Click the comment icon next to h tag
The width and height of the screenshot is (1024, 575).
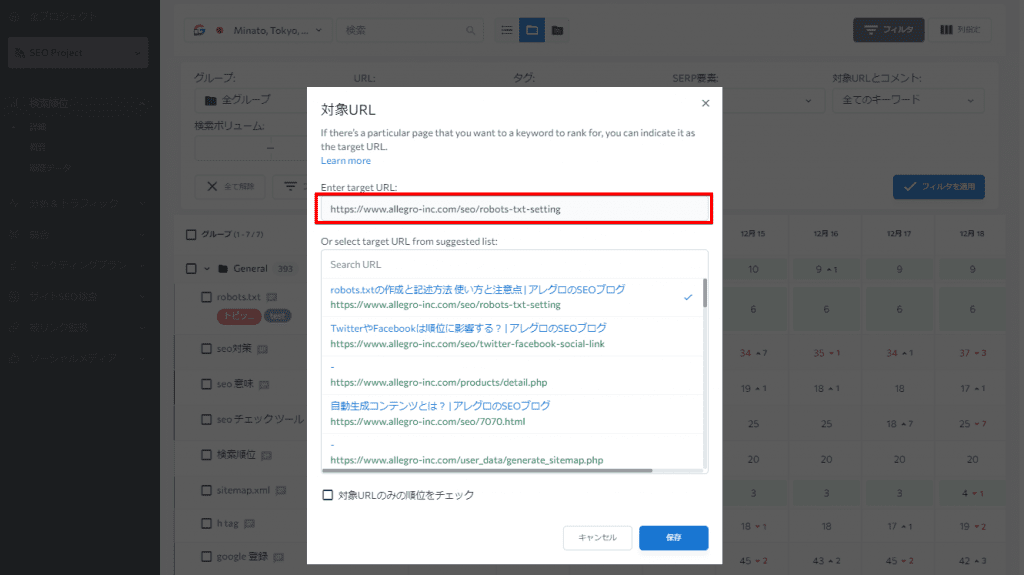[249, 524]
